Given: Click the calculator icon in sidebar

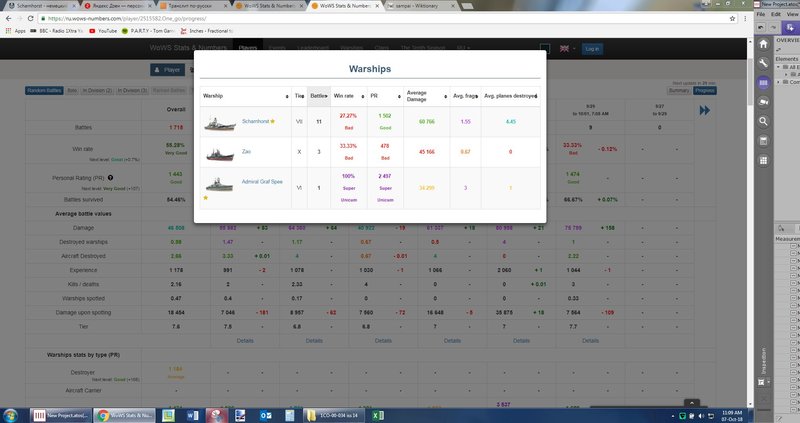Looking at the screenshot, I should pyautogui.click(x=763, y=140).
